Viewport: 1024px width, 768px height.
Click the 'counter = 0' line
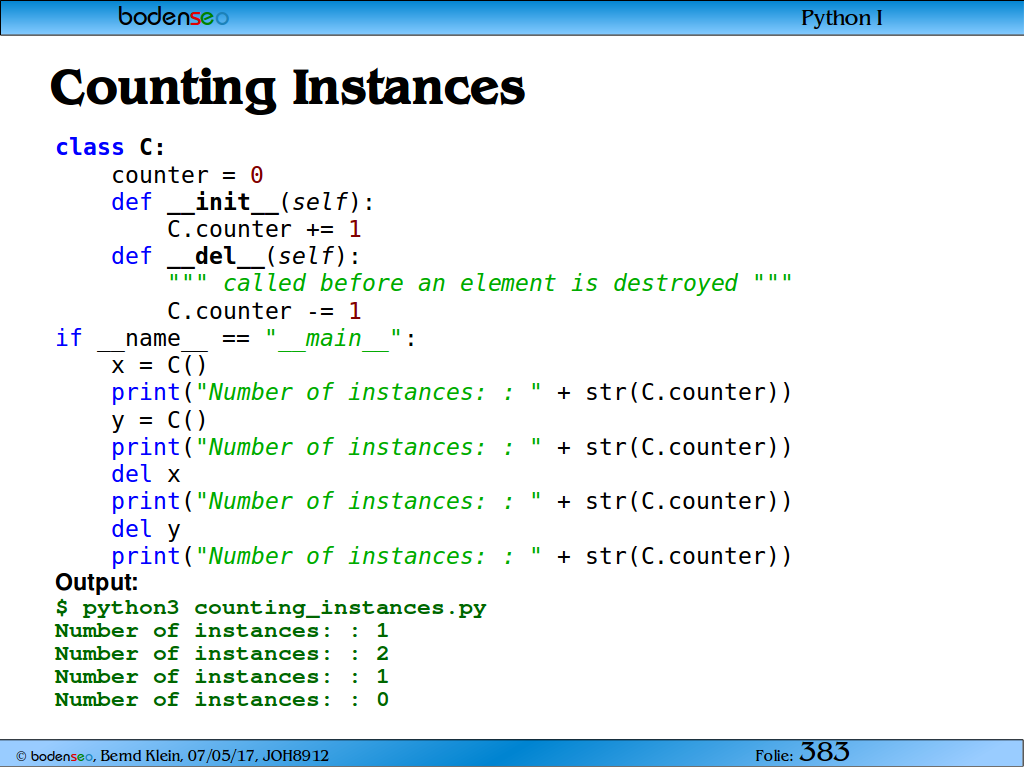pos(187,175)
